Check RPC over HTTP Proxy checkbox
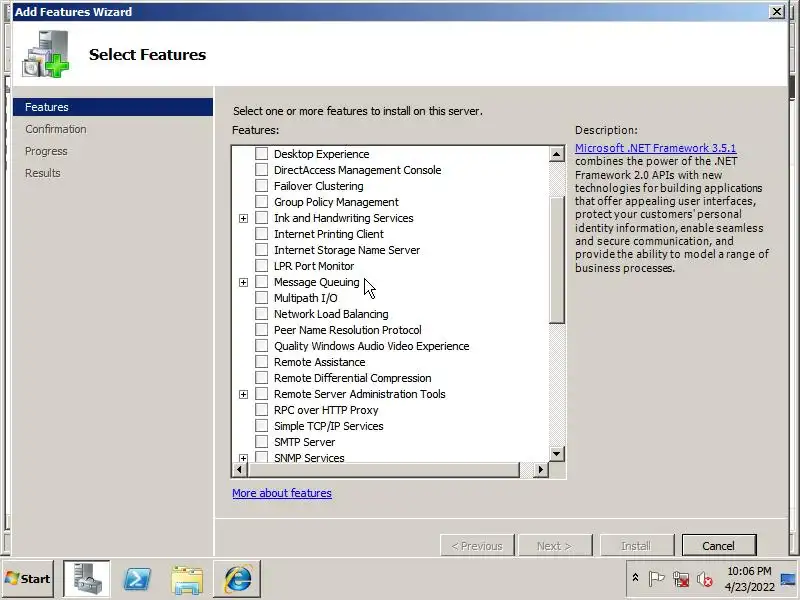Viewport: 800px width, 600px height. click(261, 410)
